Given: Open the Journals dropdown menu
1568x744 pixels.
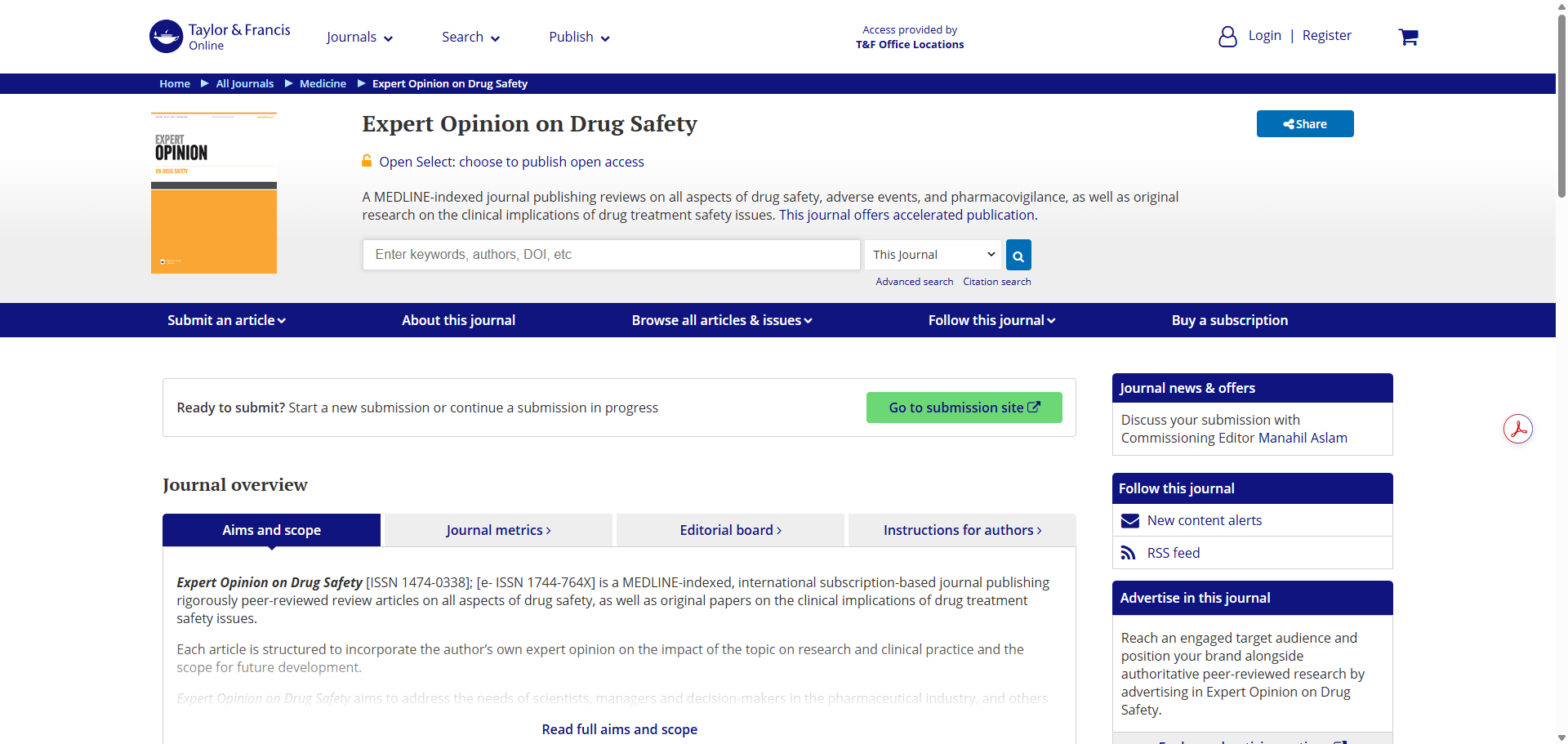Looking at the screenshot, I should [x=359, y=38].
